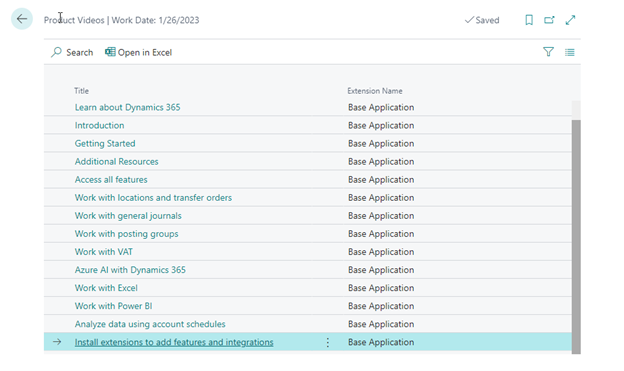Open Additional Resources link
The image size is (624, 371).
pos(117,162)
